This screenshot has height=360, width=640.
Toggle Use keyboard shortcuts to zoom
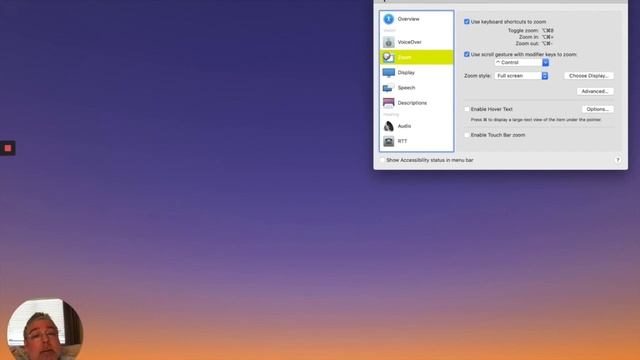pyautogui.click(x=467, y=22)
